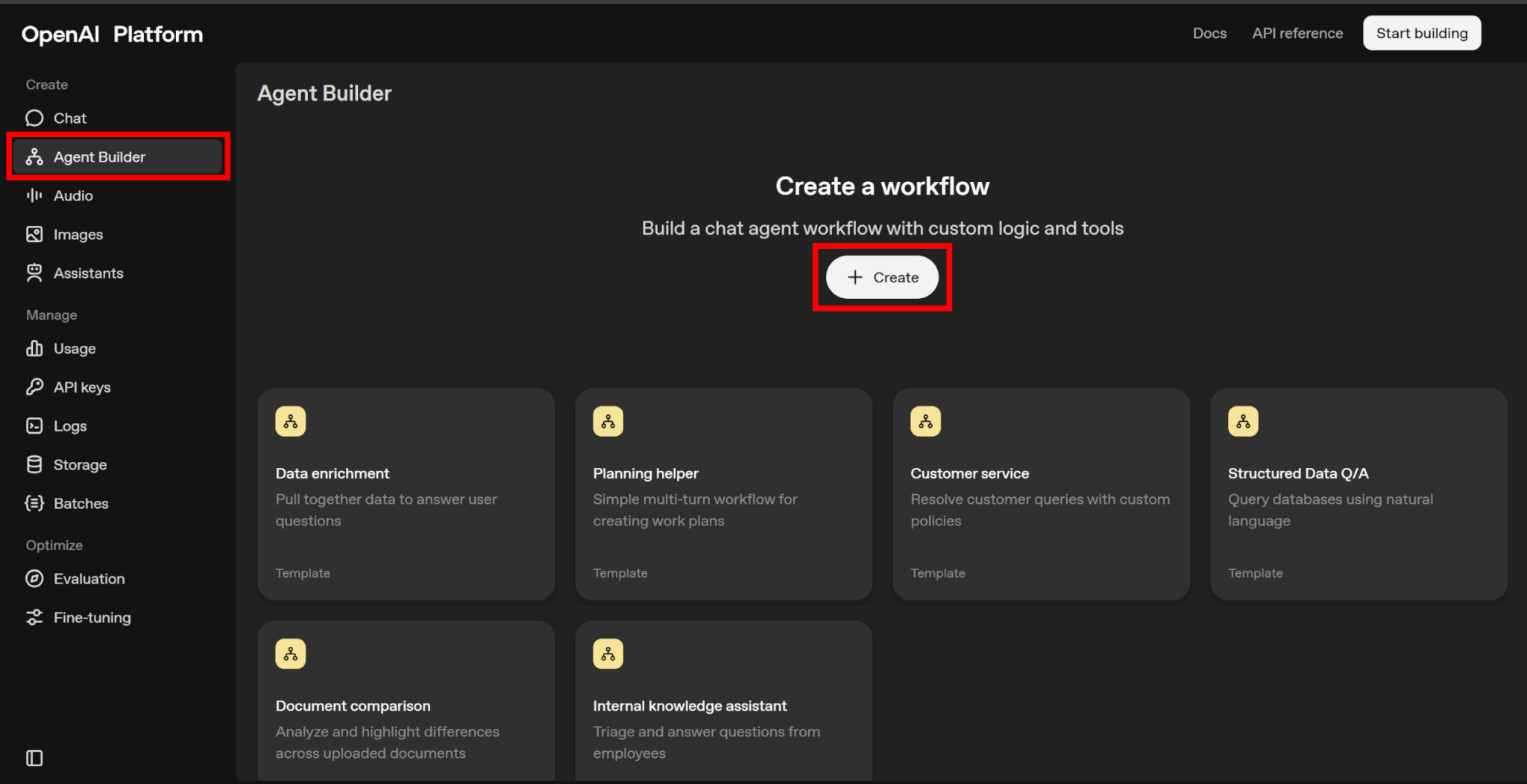1527x784 pixels.
Task: Choose the Customer service template card
Action: pos(1041,493)
